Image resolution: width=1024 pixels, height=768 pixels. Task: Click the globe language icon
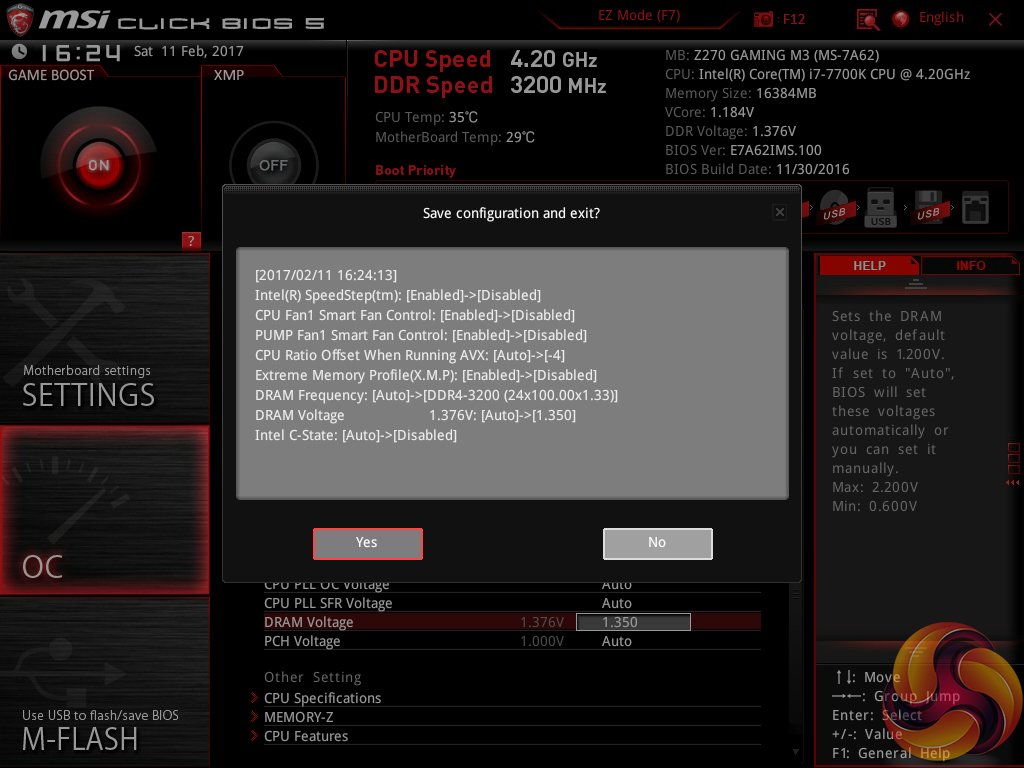pyautogui.click(x=901, y=19)
